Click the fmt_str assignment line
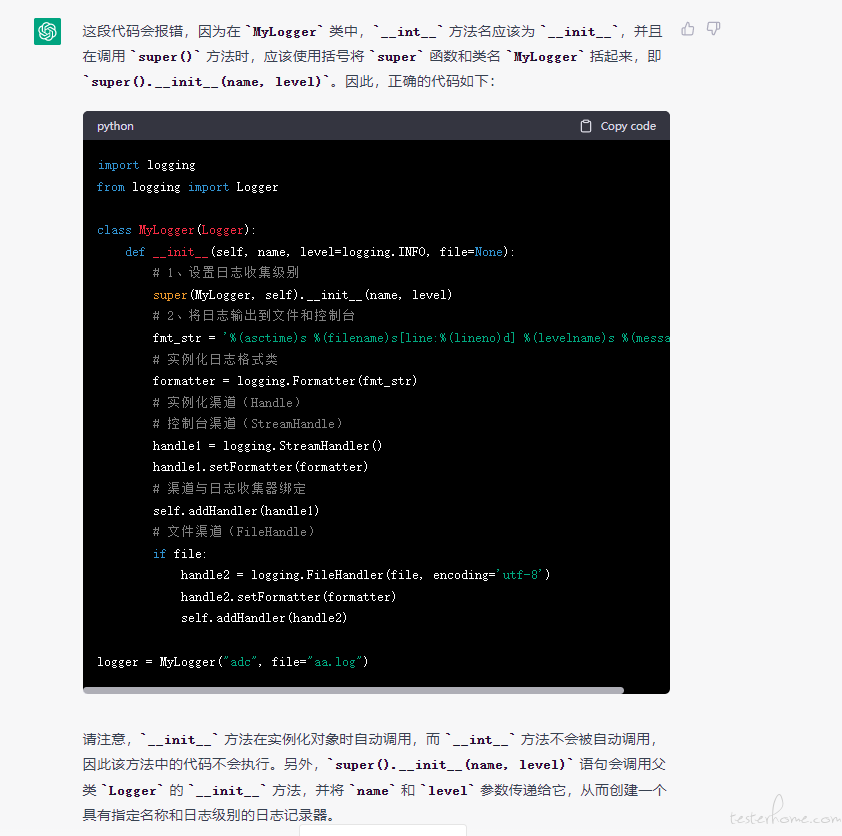 [x=411, y=338]
